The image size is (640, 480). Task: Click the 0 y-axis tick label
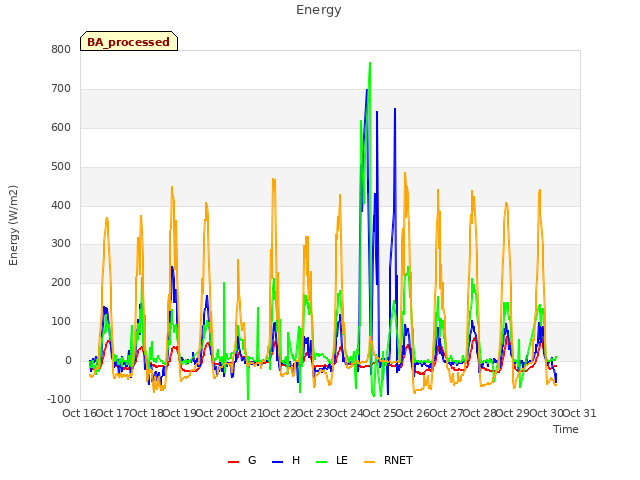pos(68,361)
